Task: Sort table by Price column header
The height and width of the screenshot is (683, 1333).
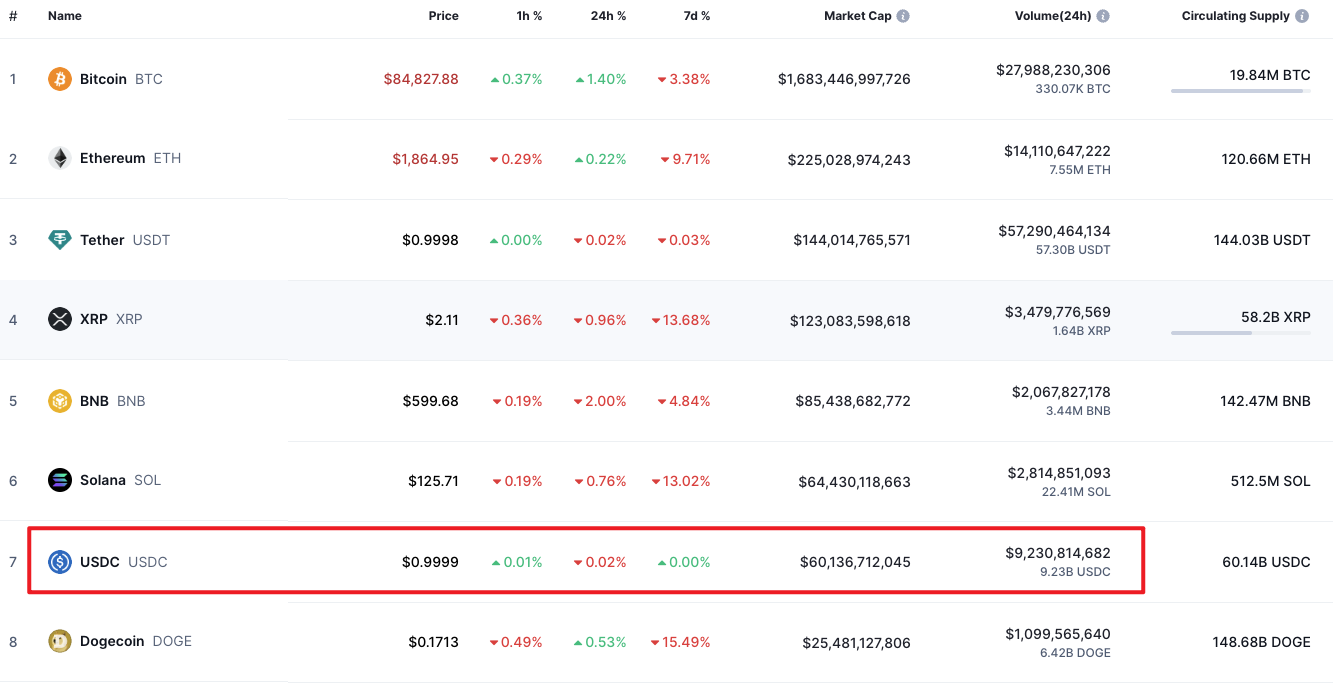Action: click(x=443, y=16)
